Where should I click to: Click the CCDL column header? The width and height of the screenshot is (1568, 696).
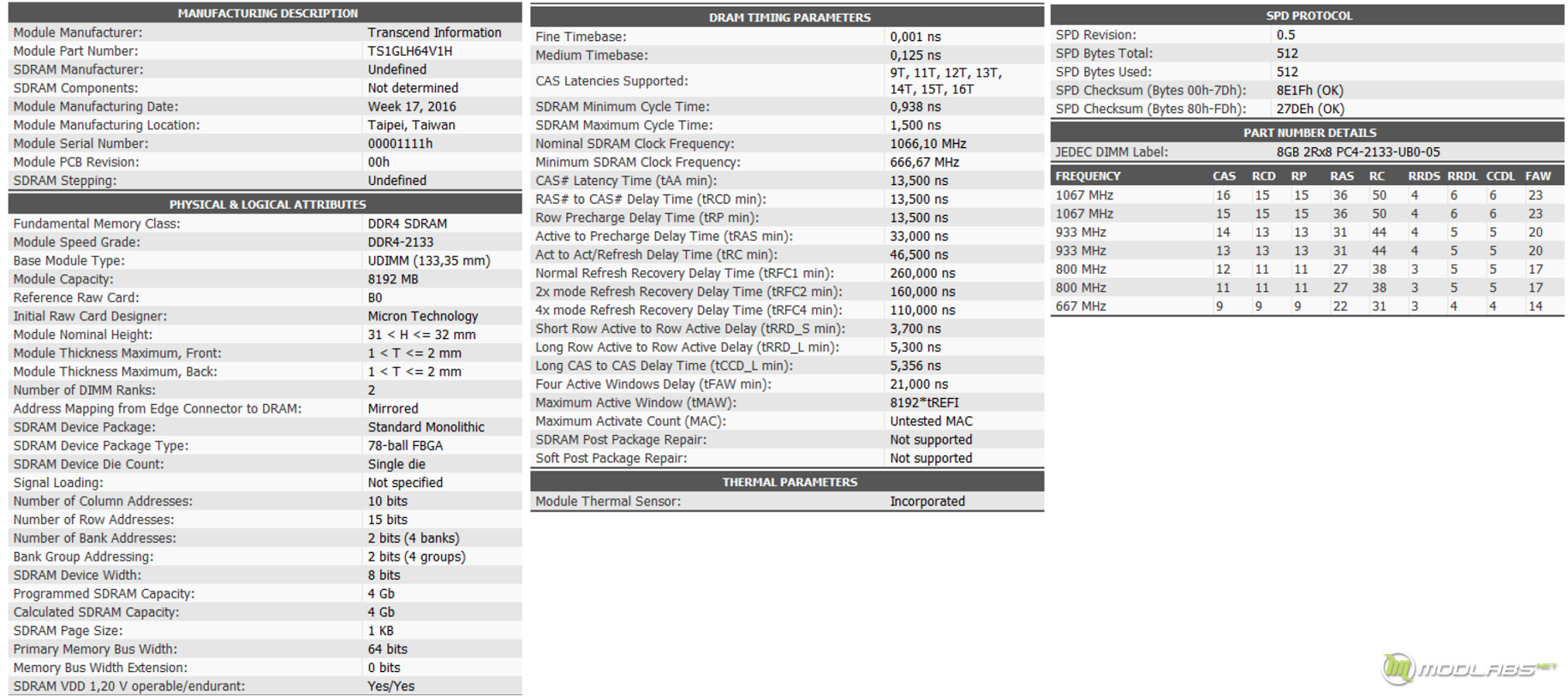coord(1500,176)
